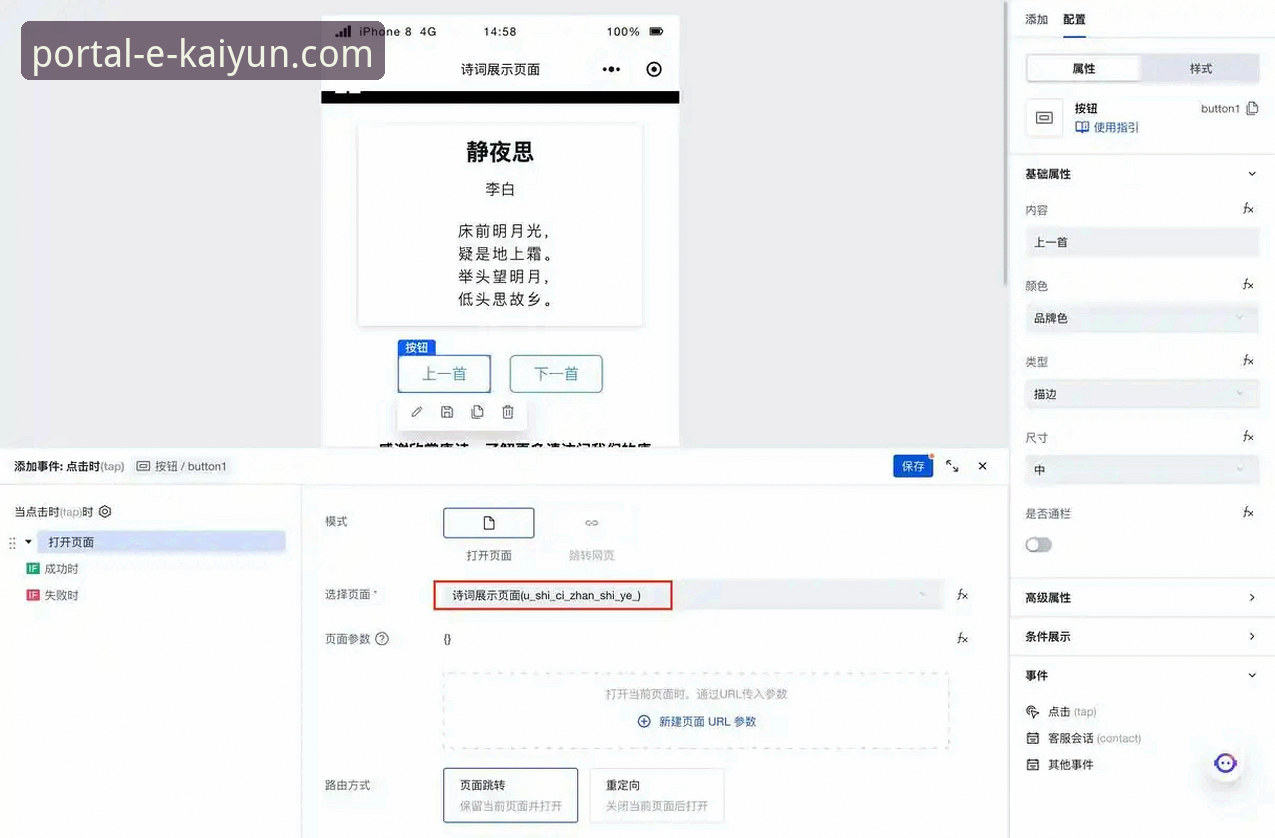1275x838 pixels.
Task: Click the 保存 button
Action: click(913, 466)
